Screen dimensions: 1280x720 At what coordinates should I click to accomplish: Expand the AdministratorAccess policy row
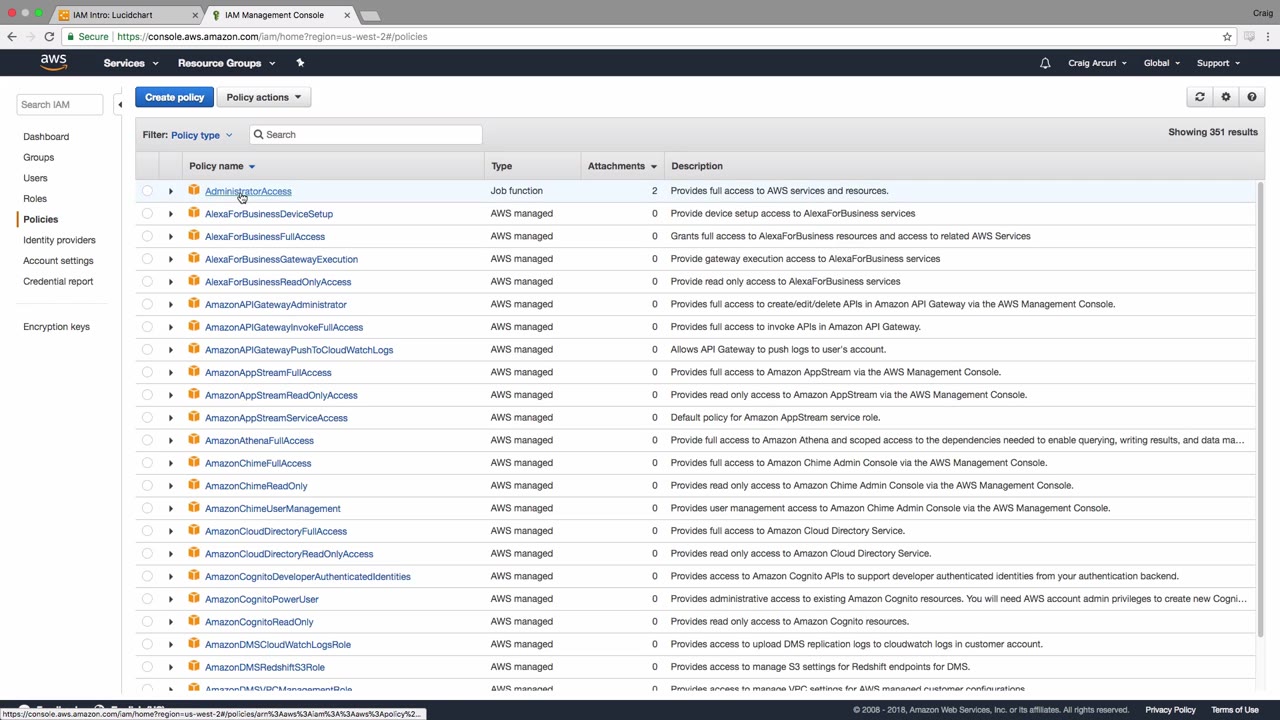(x=170, y=191)
